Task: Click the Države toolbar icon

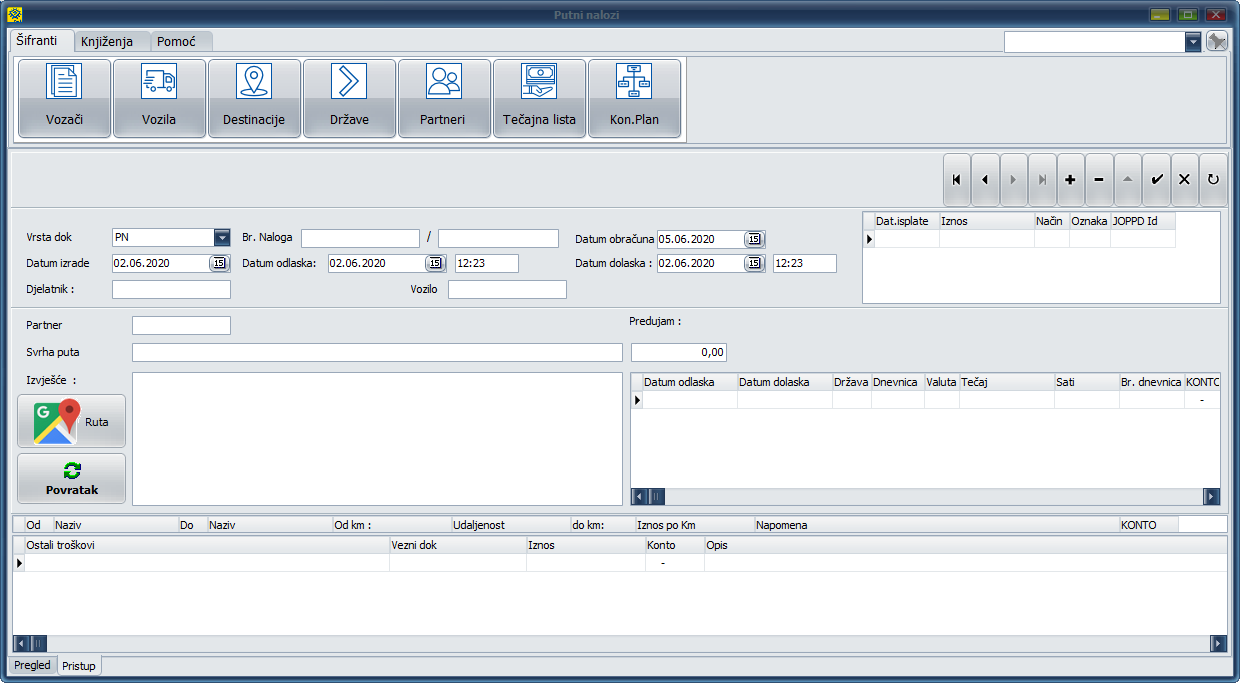Action: pyautogui.click(x=349, y=98)
